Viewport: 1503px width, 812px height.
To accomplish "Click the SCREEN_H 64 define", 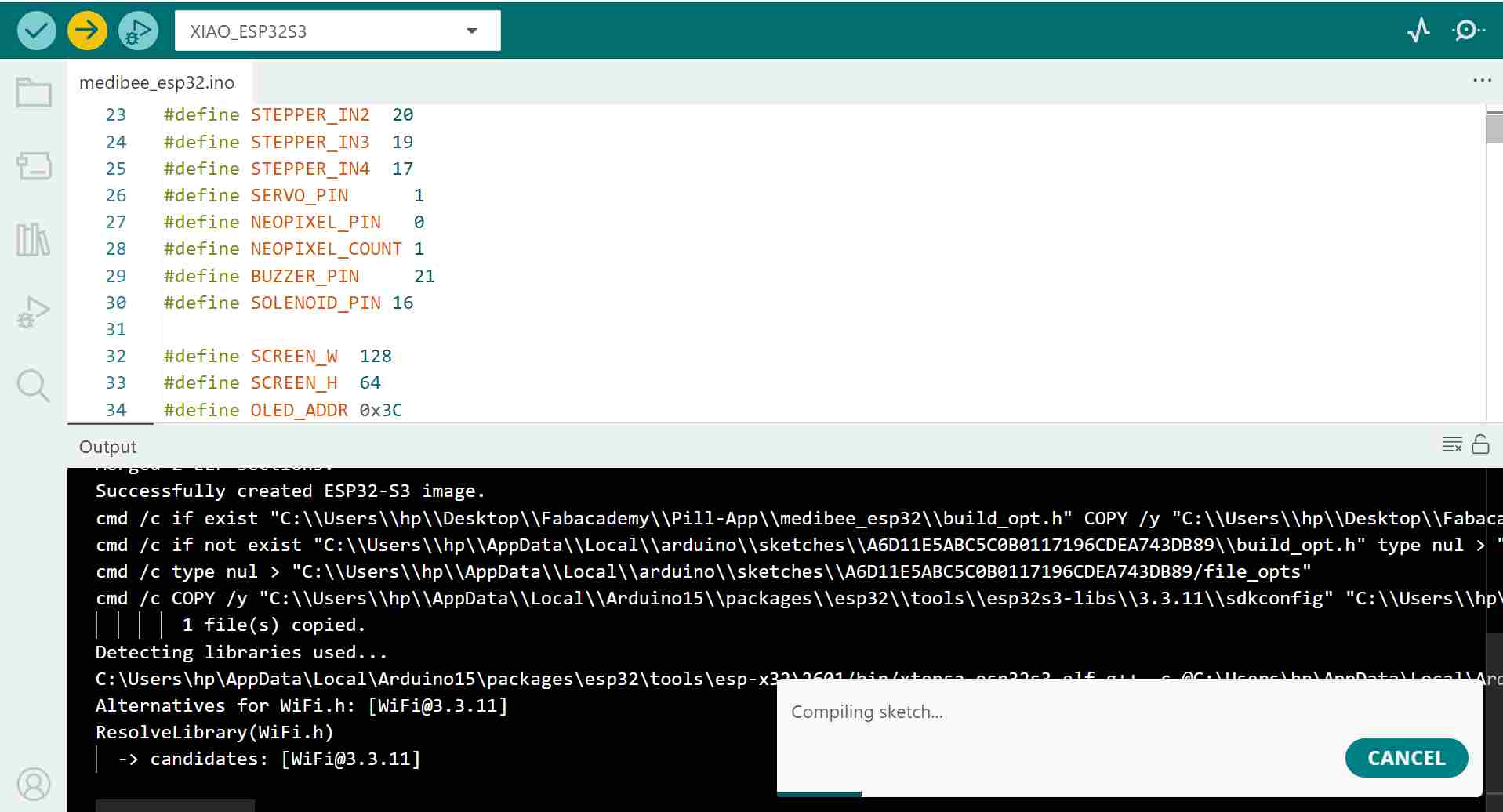I will click(x=272, y=382).
